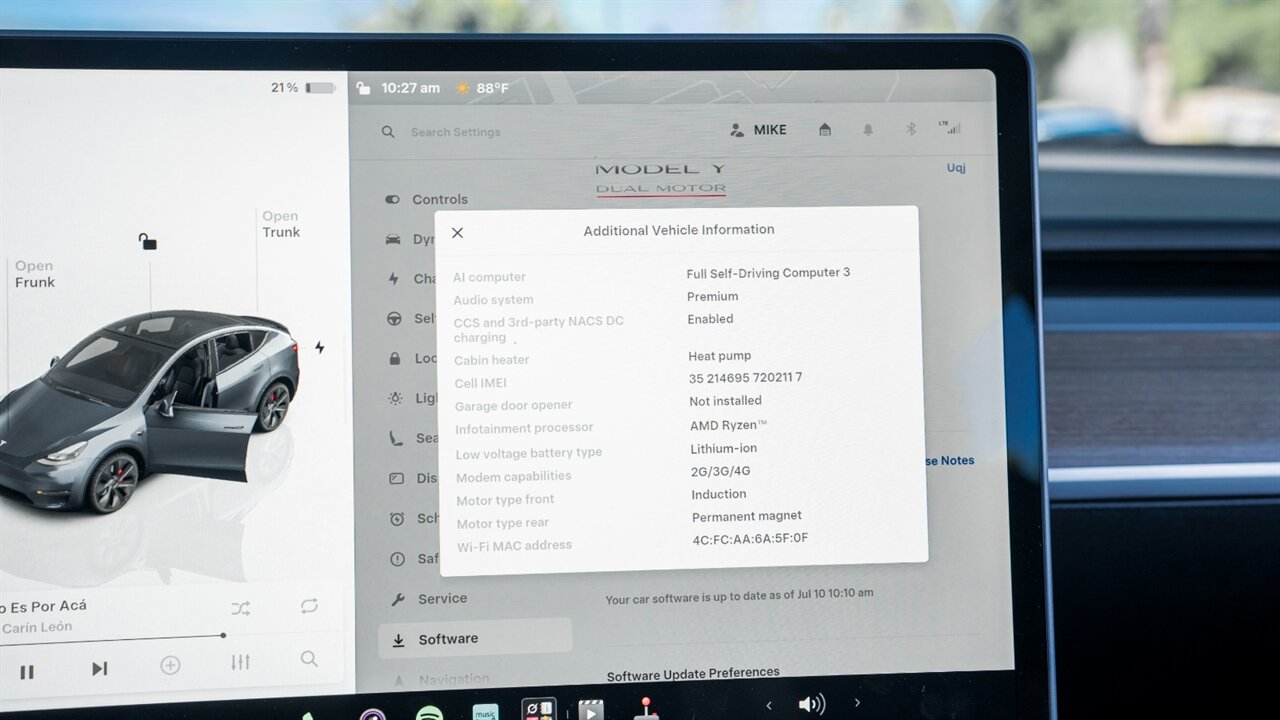
Task: Tap the 'Software Update Preferences' heading
Action: coord(693,673)
